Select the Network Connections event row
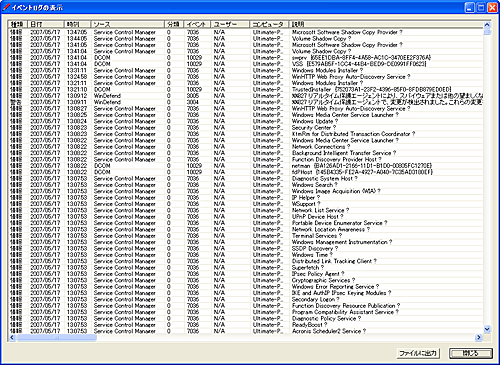500x365 pixels. (x=246, y=147)
